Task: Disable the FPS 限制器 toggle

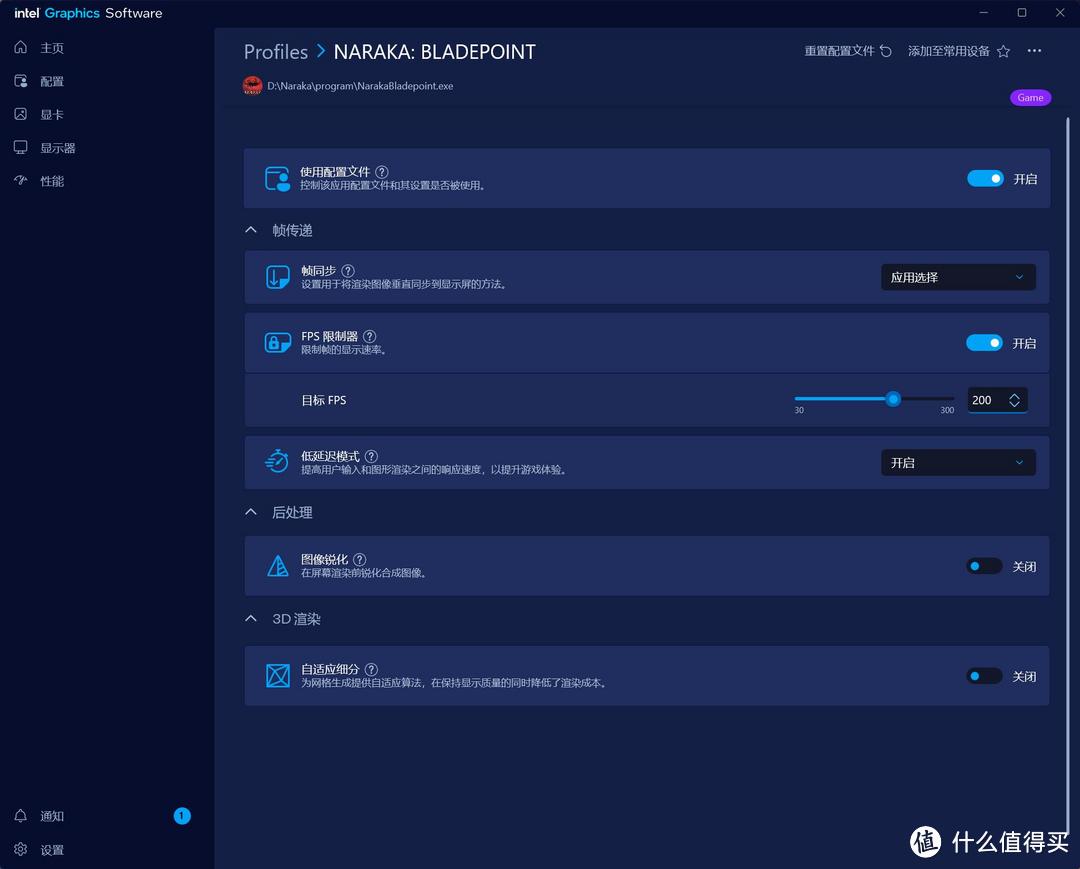Action: (x=984, y=343)
